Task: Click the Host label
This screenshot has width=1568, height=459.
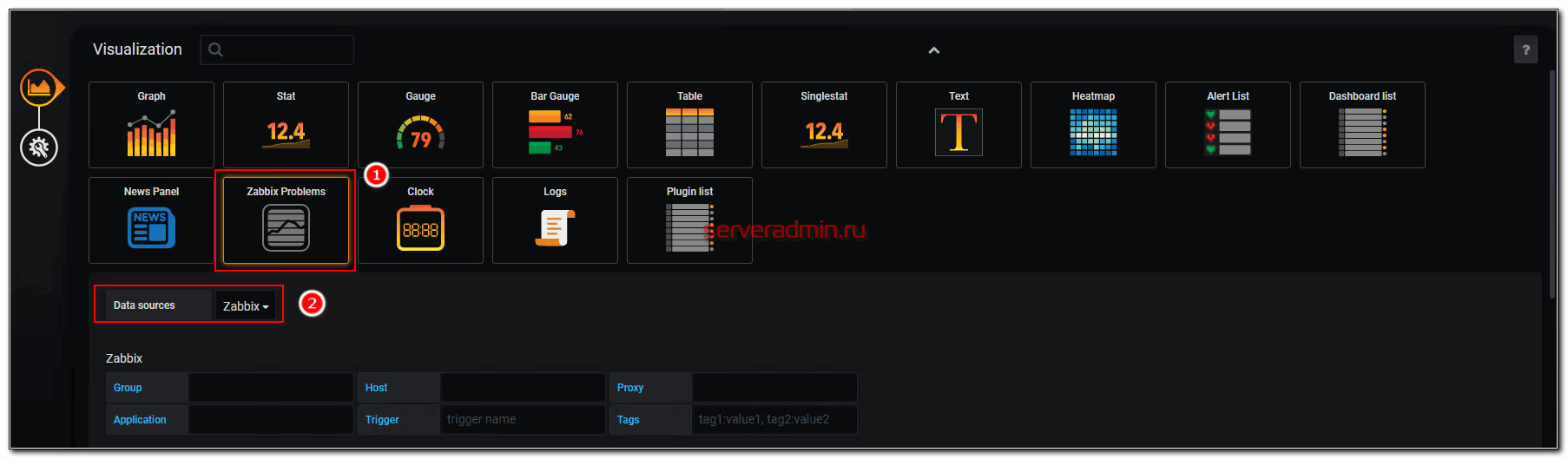Action: click(x=376, y=388)
